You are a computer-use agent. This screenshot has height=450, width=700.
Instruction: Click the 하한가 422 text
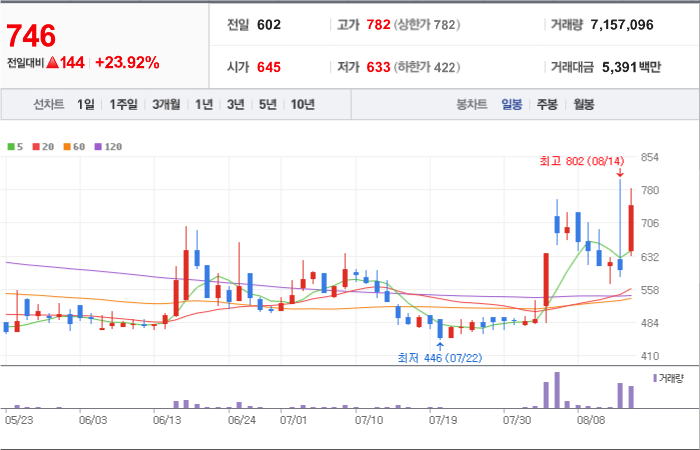427,67
